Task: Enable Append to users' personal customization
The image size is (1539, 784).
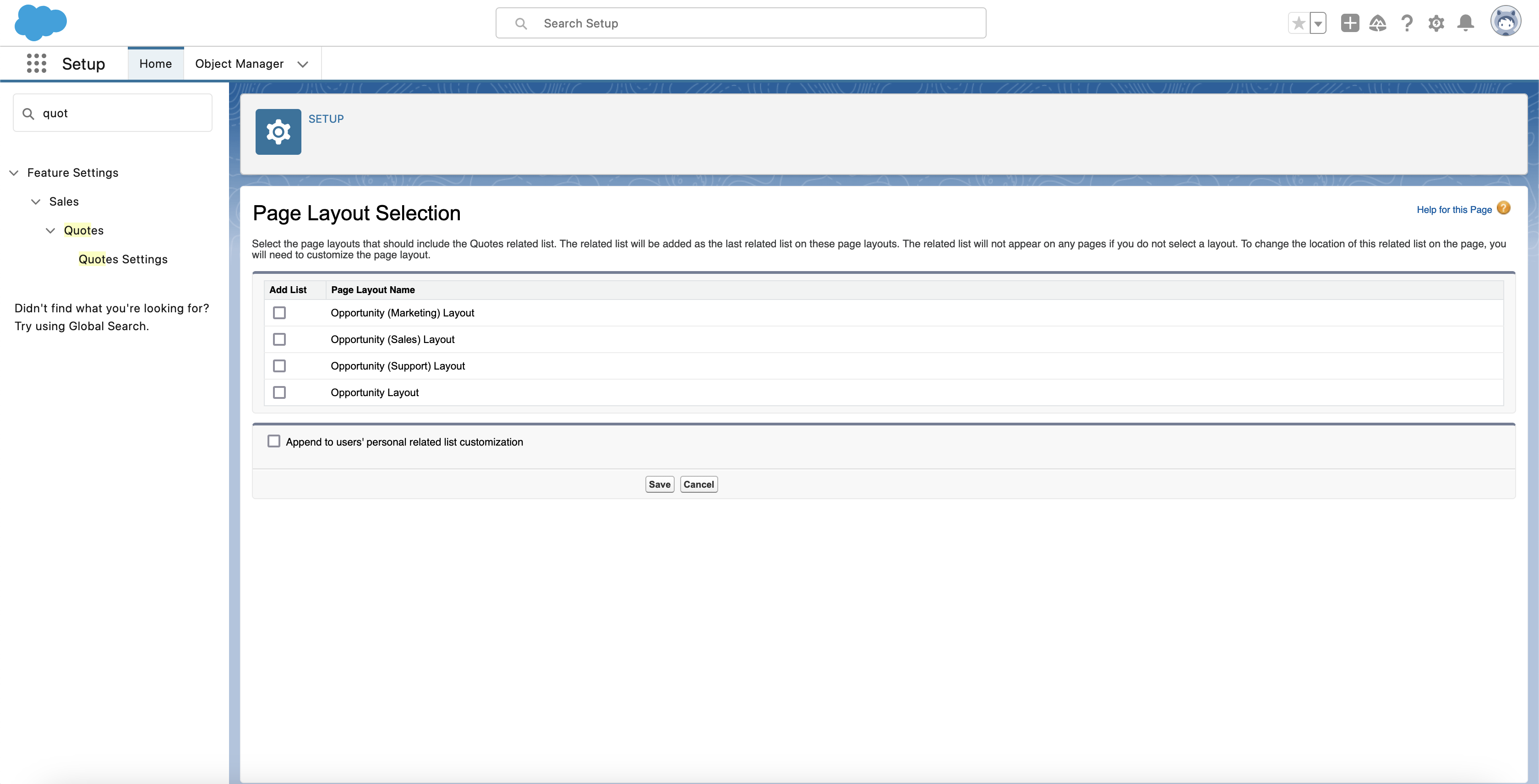Action: pos(273,441)
